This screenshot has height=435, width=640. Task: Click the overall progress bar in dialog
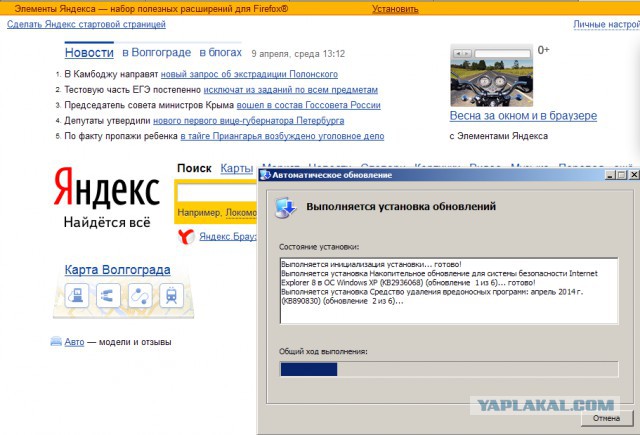coord(449,369)
